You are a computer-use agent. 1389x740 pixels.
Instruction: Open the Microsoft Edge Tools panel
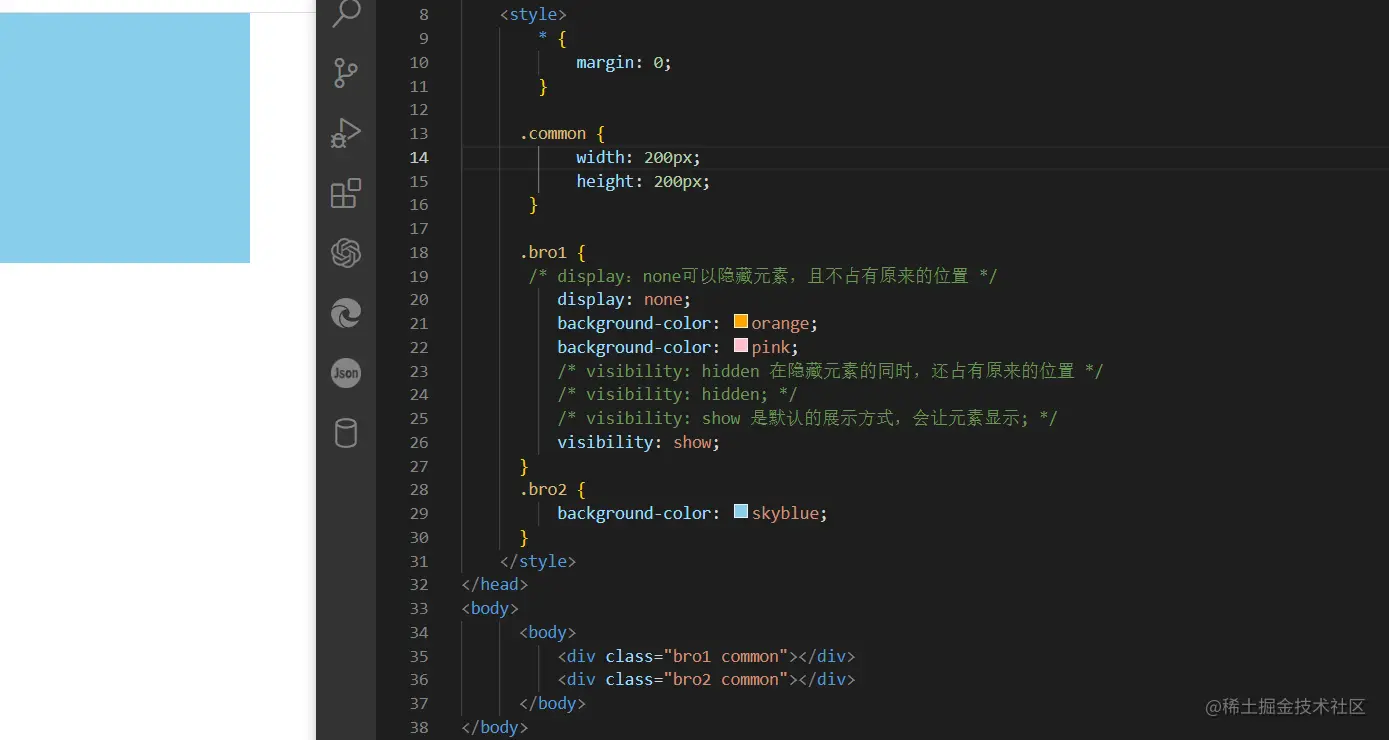346,313
